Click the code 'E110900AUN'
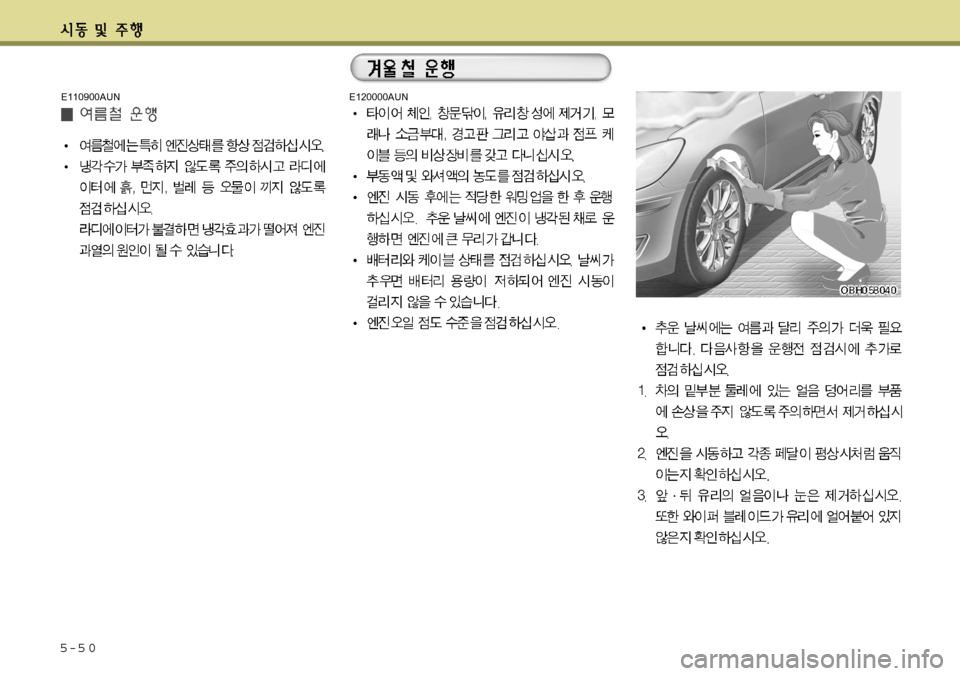This screenshot has height=676, width=960. point(91,97)
